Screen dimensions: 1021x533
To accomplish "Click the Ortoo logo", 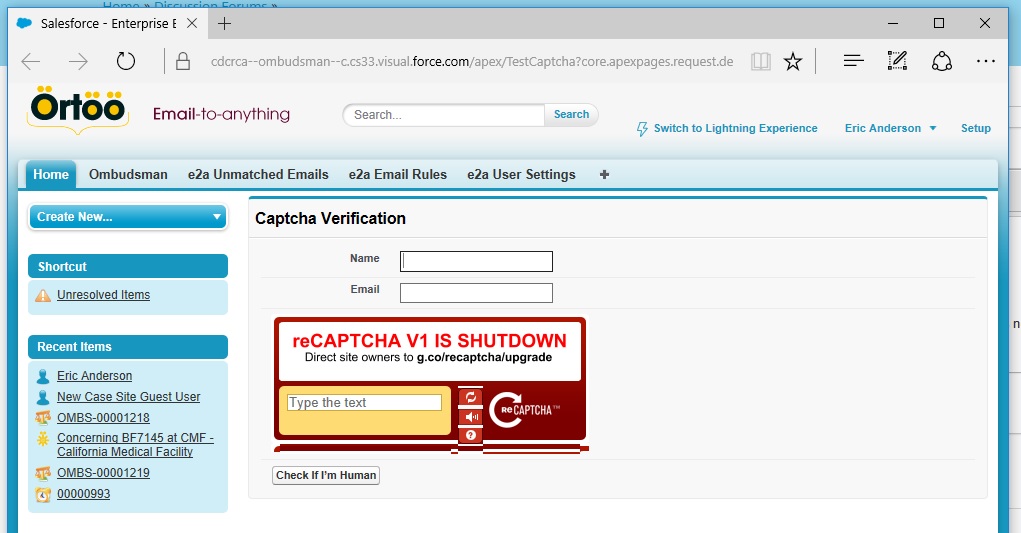I will 77,109.
